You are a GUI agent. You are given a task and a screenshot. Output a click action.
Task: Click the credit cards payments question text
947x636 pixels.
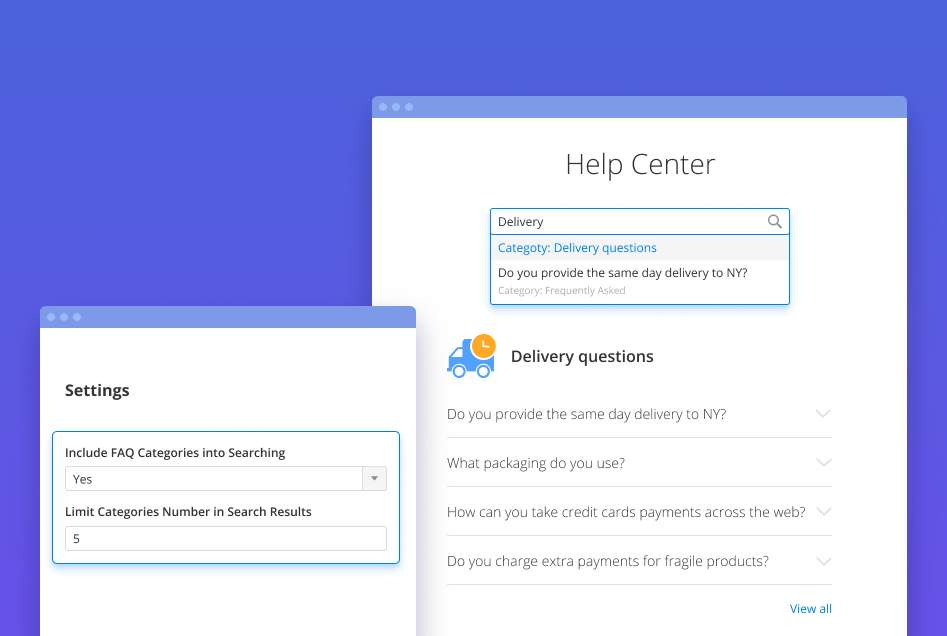[x=626, y=512]
